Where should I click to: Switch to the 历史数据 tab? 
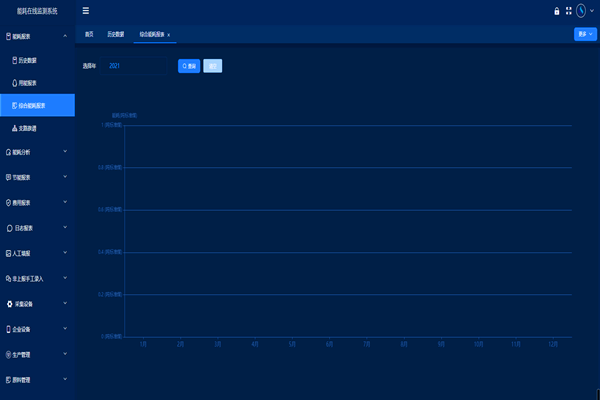point(117,34)
